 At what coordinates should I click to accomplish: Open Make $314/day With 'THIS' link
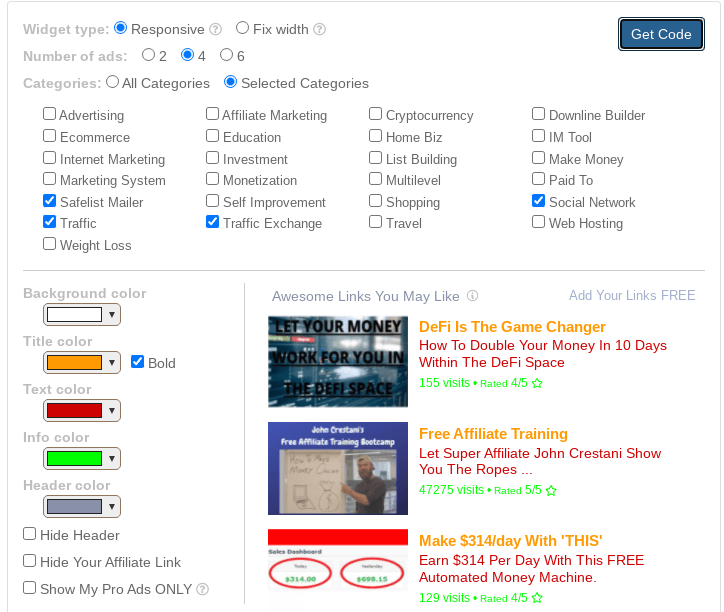click(x=511, y=541)
